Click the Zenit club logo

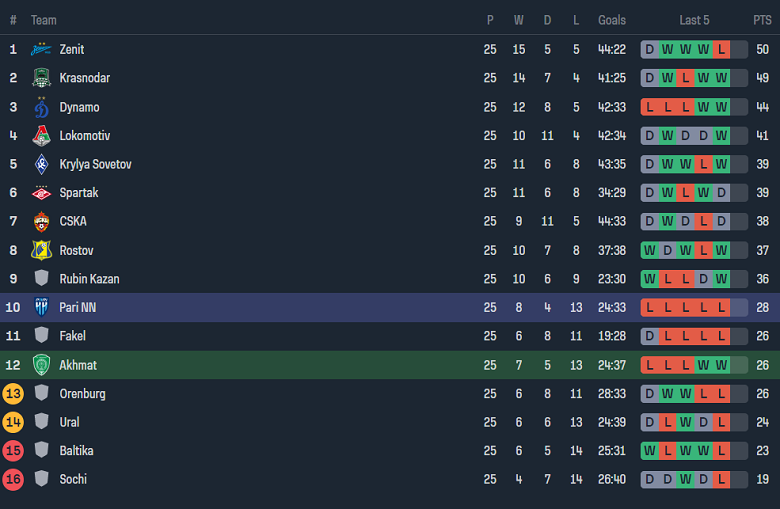[x=41, y=49]
